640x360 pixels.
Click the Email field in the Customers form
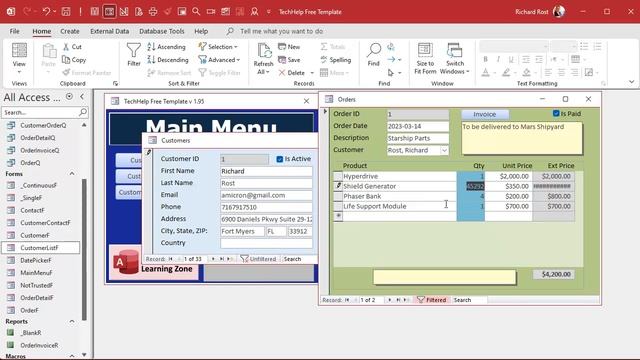[x=266, y=195]
